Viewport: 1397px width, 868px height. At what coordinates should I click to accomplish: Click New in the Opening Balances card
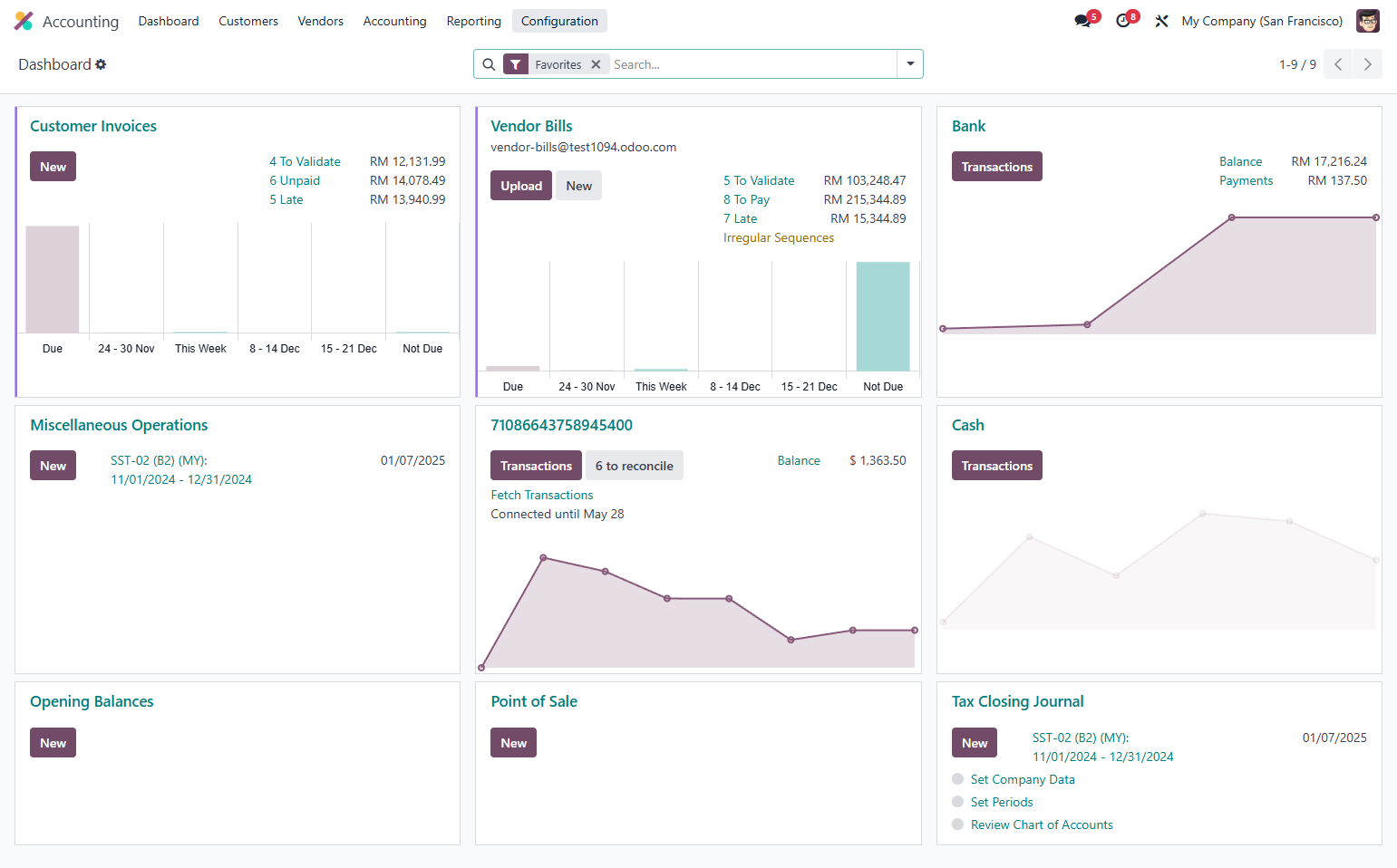point(53,743)
